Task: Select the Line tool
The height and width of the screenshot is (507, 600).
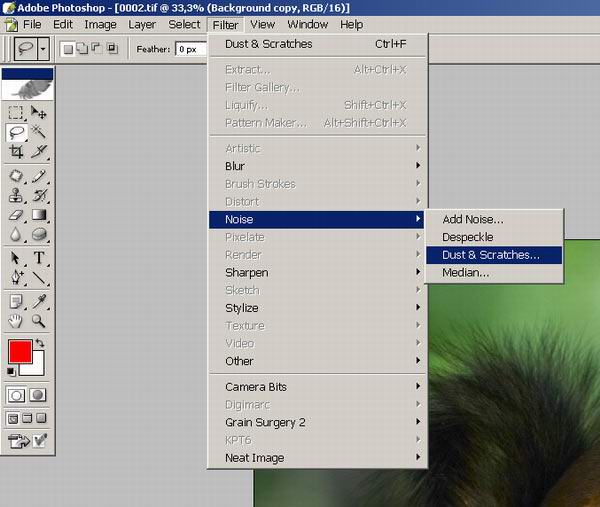Action: pyautogui.click(x=39, y=277)
